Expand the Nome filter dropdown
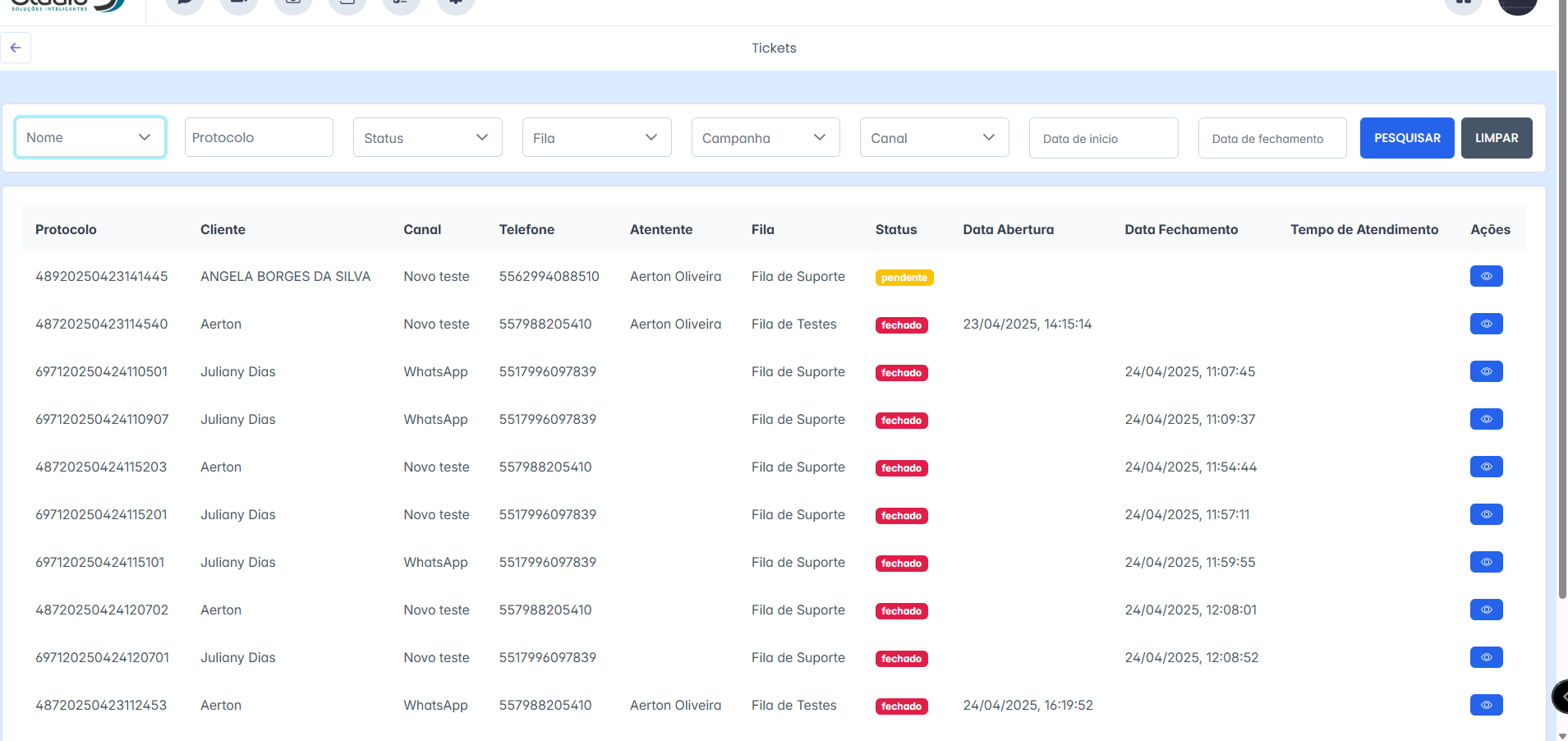Image resolution: width=1568 pixels, height=741 pixels. (90, 137)
